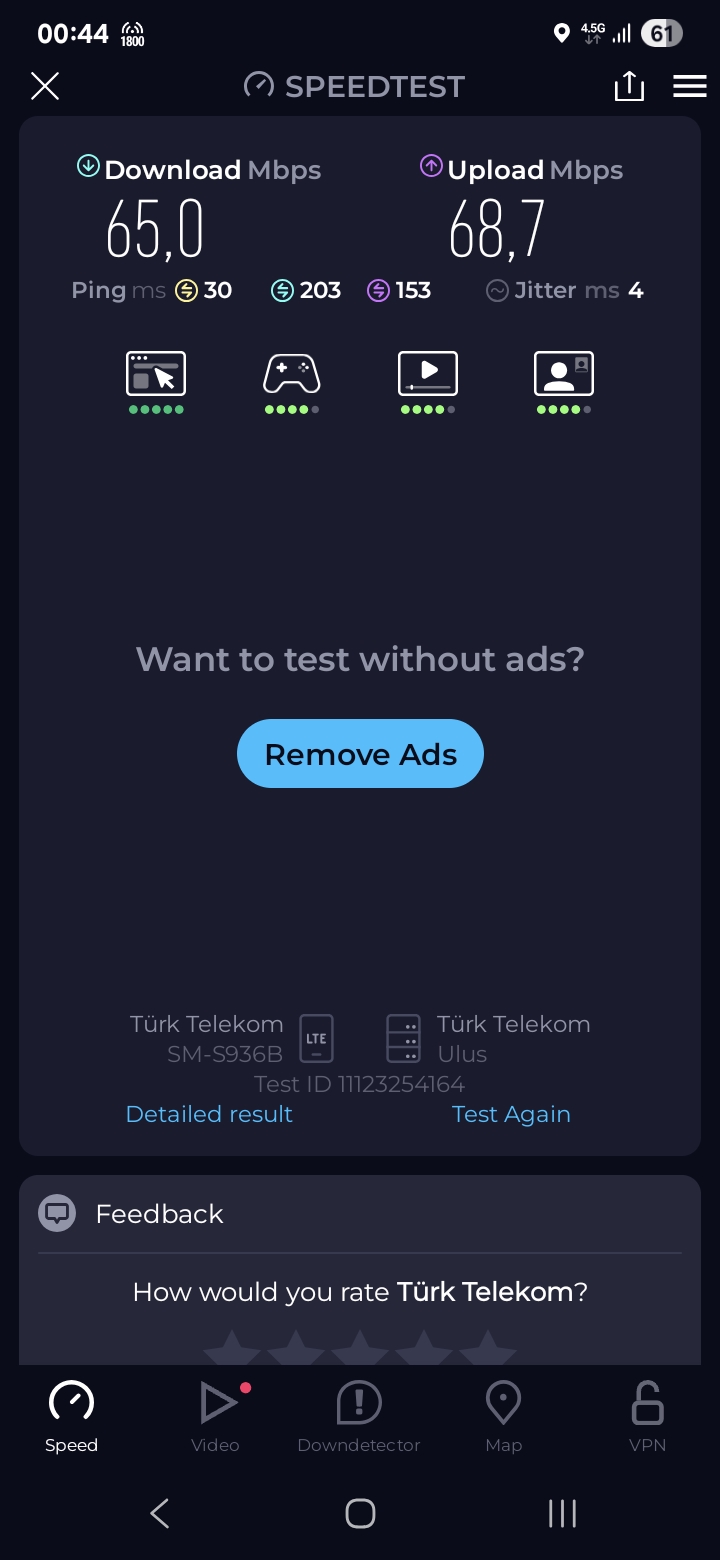Viewport: 720px width, 1560px height.
Task: Select the video conferencing quality icon
Action: (x=564, y=374)
